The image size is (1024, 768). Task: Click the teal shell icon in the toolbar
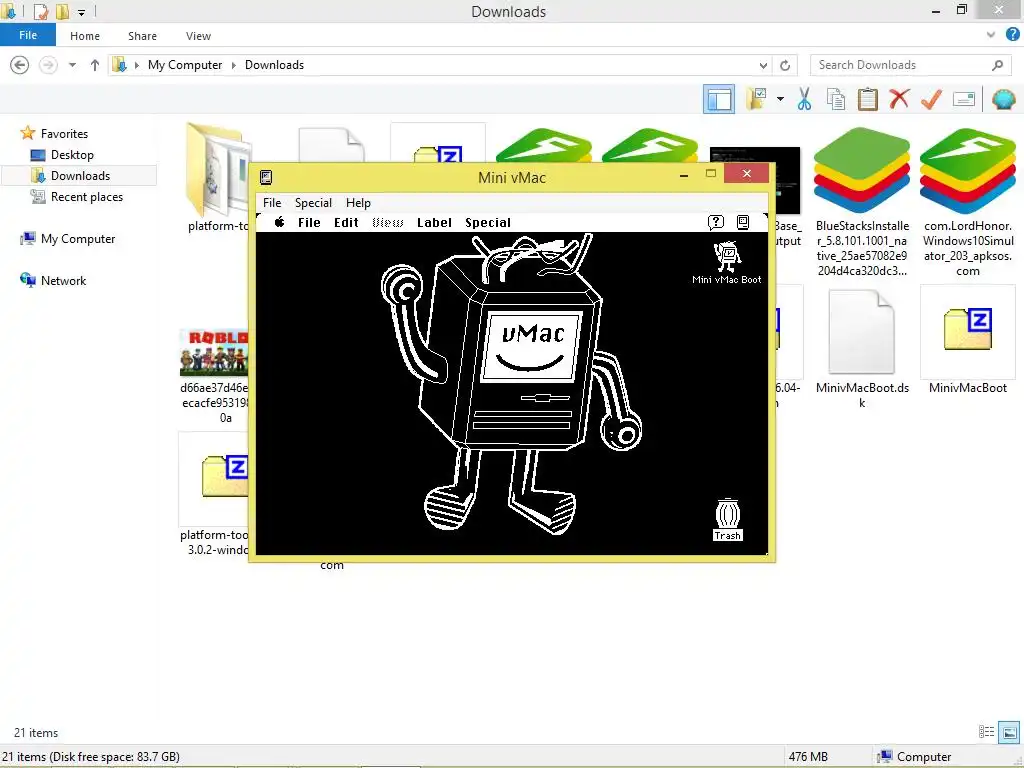coord(1003,99)
